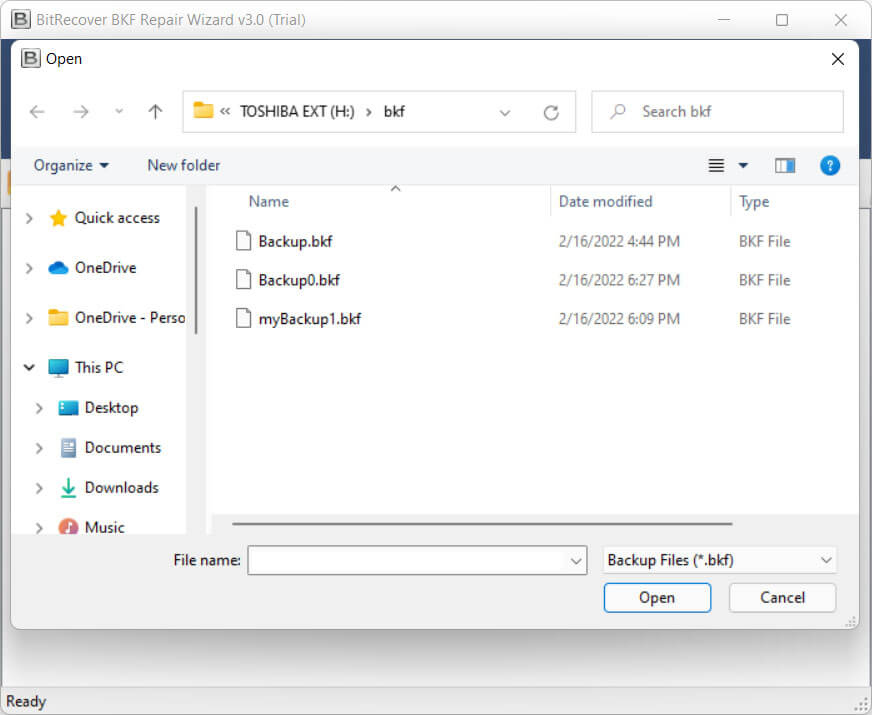Click the B icon in Open dialog title

click(x=31, y=58)
